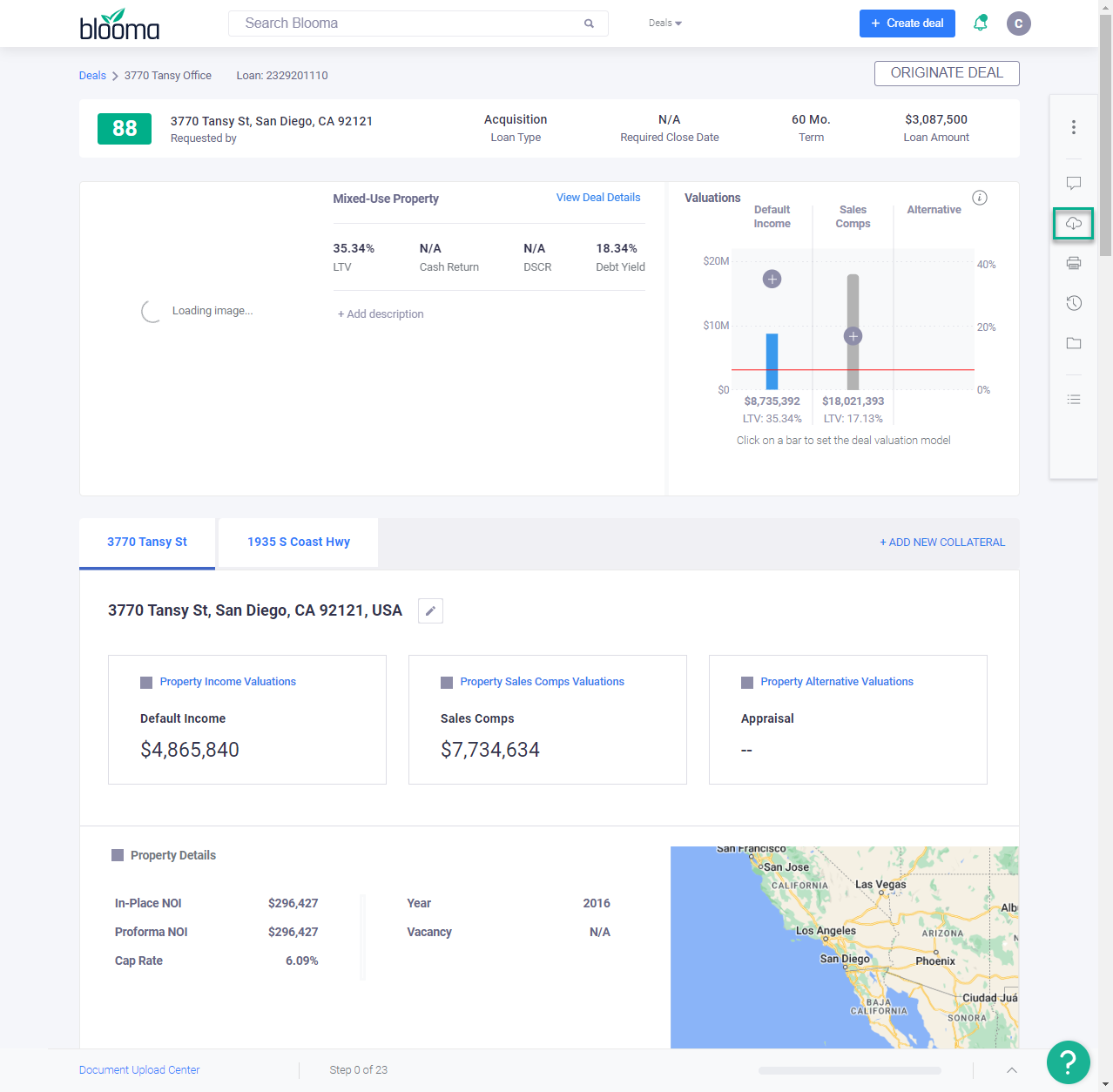Click the cloud upload icon
Image resolution: width=1113 pixels, height=1092 pixels.
tap(1074, 224)
